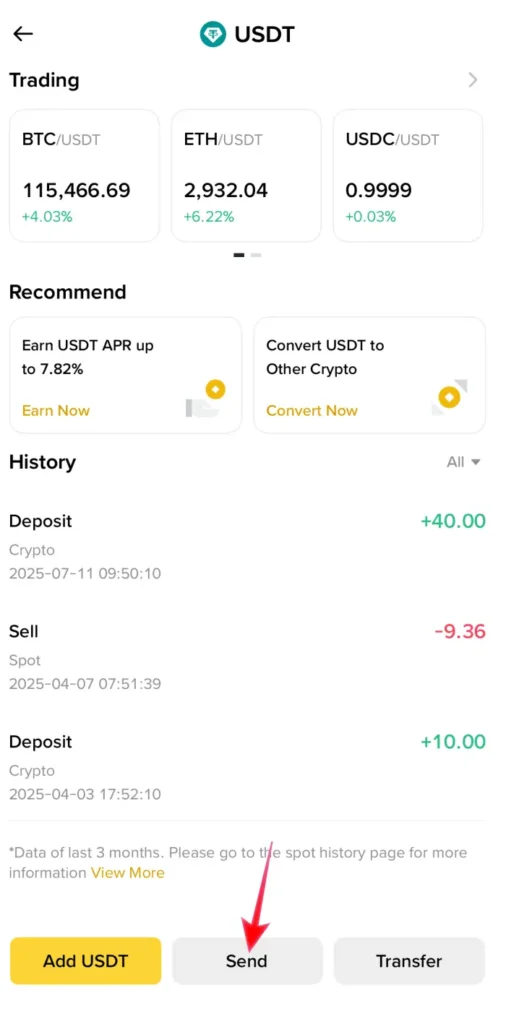Screen dimensions: 506x1024
Task: Open the +10.00 Deposit history entry
Action: (247, 767)
